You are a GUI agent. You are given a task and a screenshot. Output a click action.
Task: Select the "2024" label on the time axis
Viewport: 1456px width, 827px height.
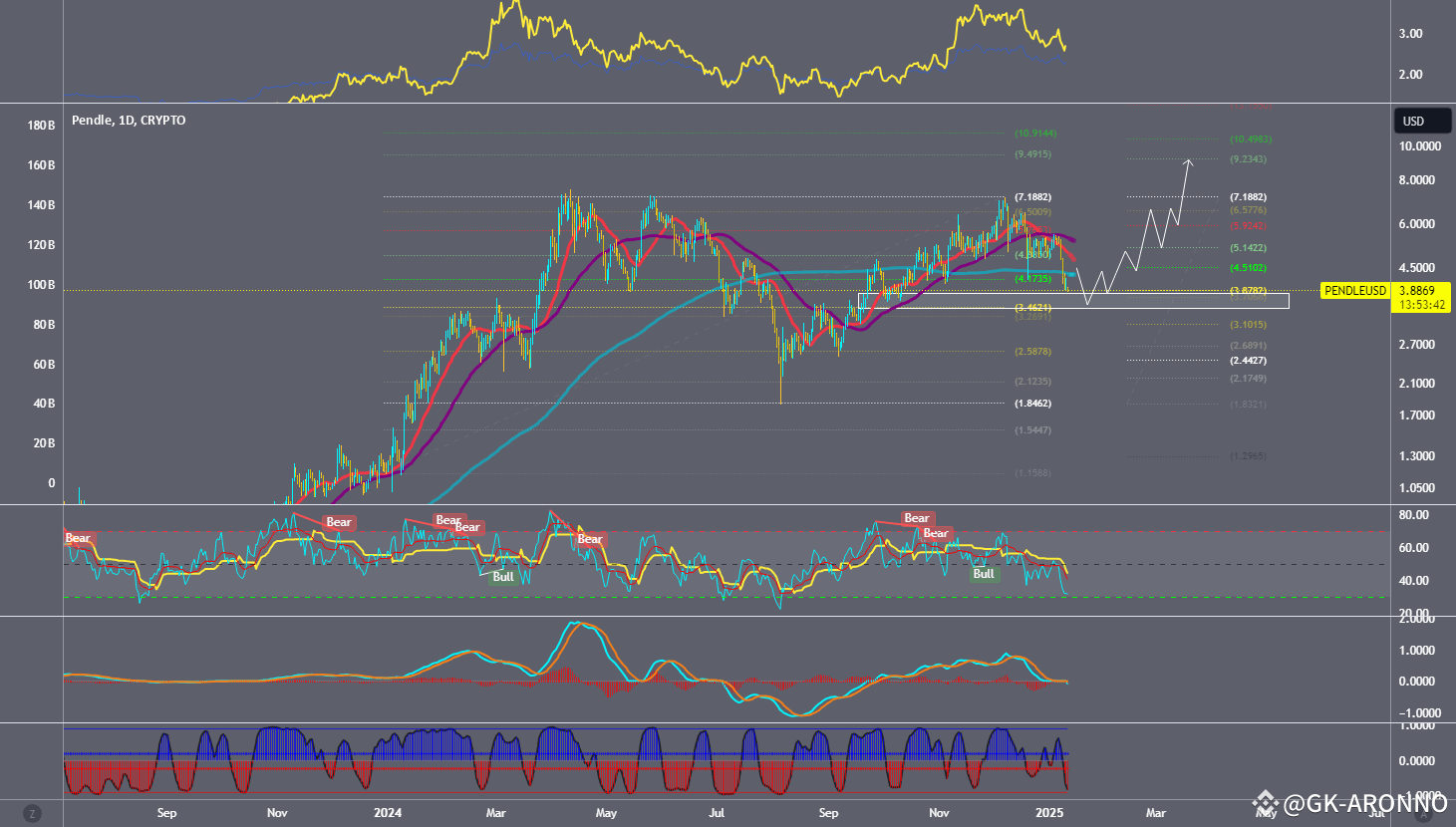coord(387,813)
